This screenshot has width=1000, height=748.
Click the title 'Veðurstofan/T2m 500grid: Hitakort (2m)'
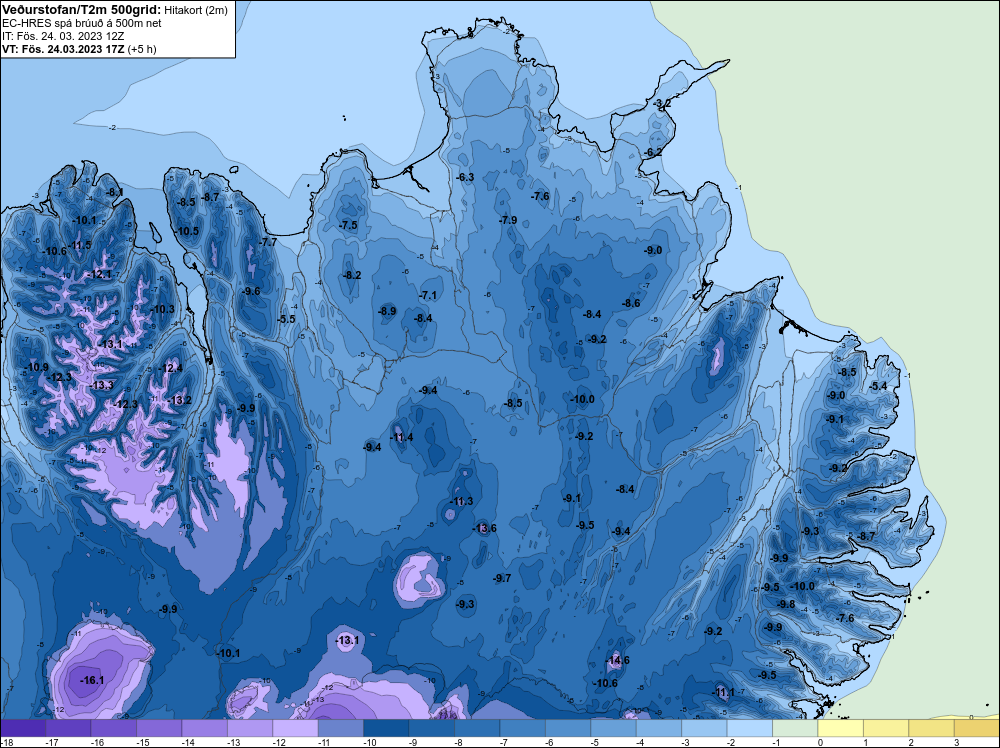tap(114, 10)
